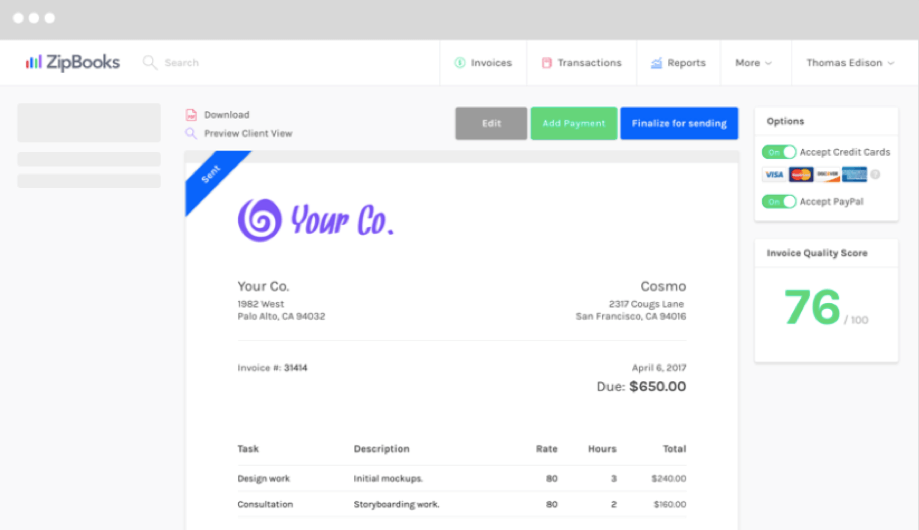The width and height of the screenshot is (919, 530).
Task: Click the Cosmo client name
Action: click(663, 286)
